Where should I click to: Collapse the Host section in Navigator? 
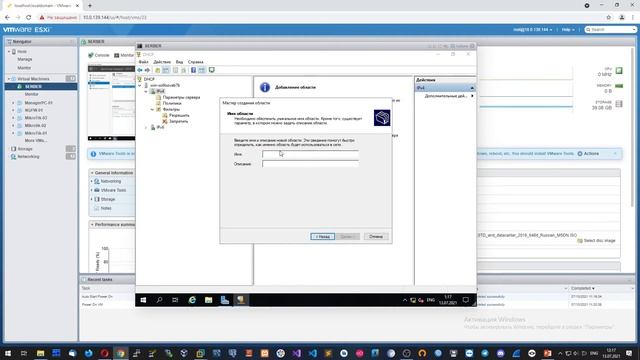click(9, 52)
